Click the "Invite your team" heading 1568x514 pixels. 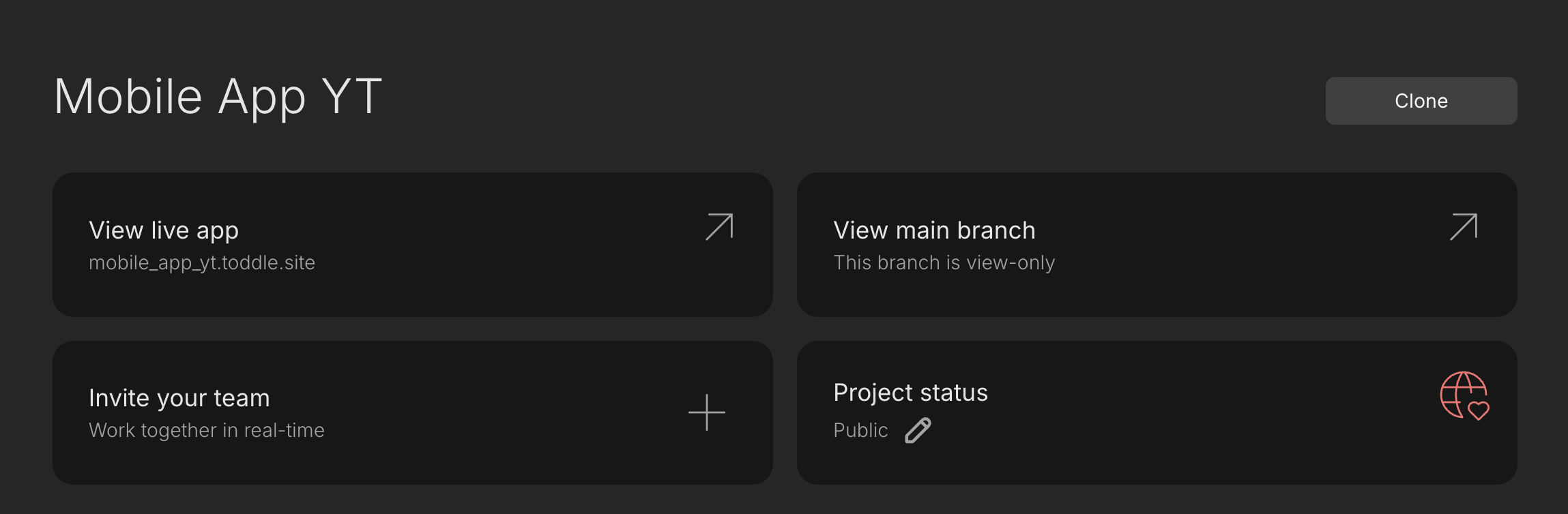(x=179, y=398)
